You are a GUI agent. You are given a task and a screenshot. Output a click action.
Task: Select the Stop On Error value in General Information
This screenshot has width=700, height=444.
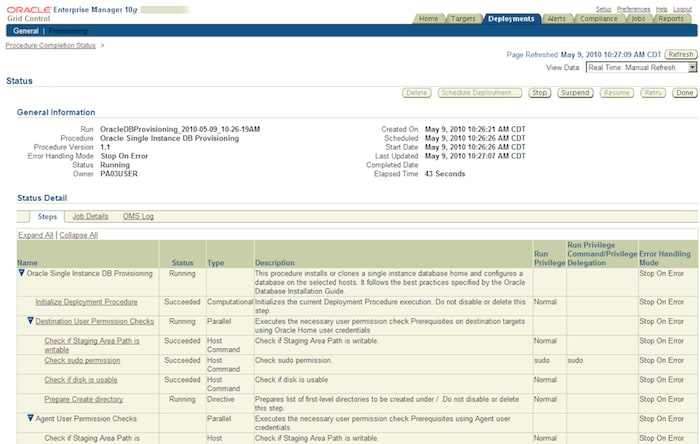[x=124, y=156]
